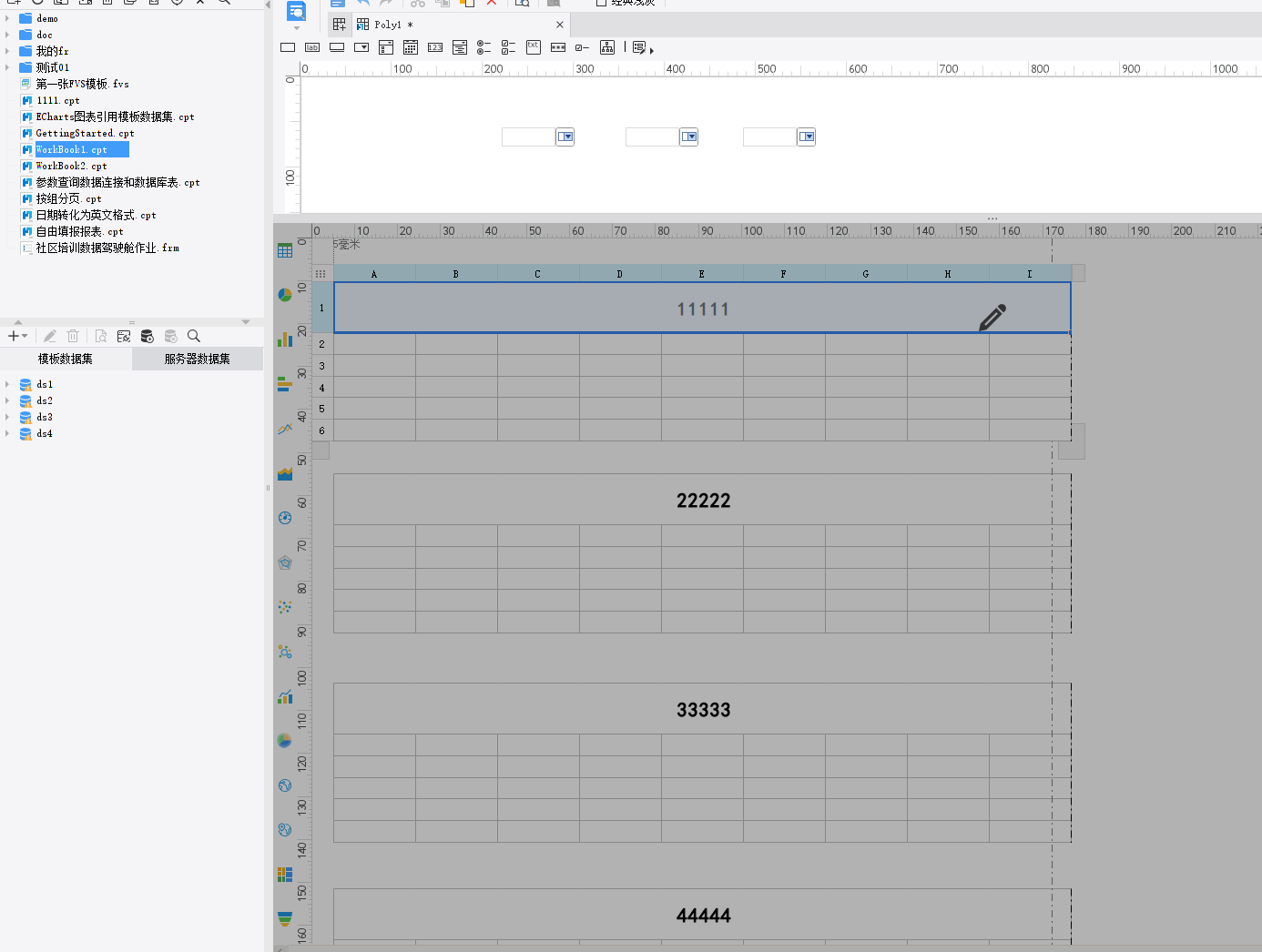Image resolution: width=1262 pixels, height=952 pixels.
Task: Click the 33333 report block title
Action: [703, 710]
